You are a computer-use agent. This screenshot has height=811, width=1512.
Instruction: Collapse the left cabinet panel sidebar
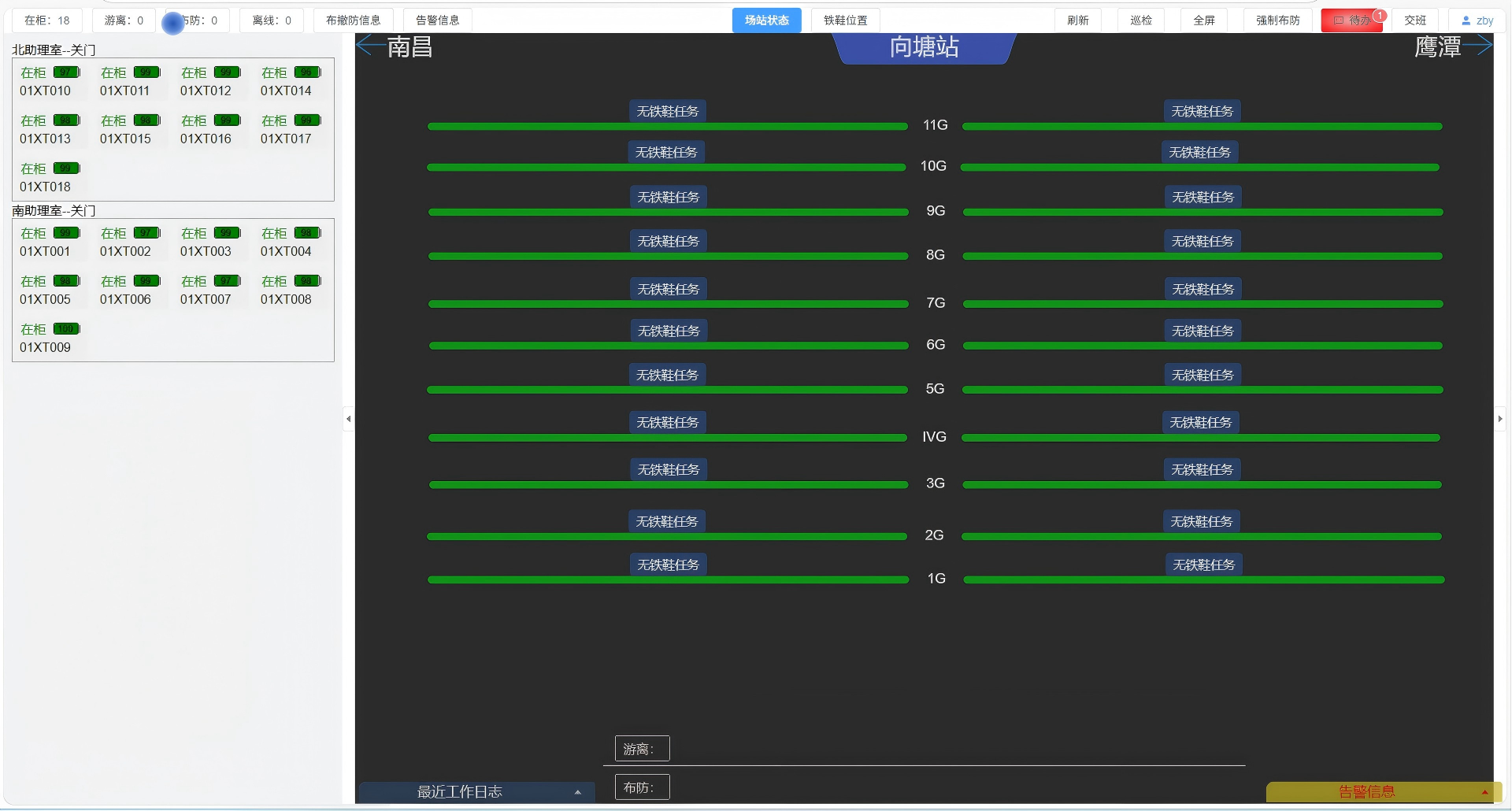349,418
